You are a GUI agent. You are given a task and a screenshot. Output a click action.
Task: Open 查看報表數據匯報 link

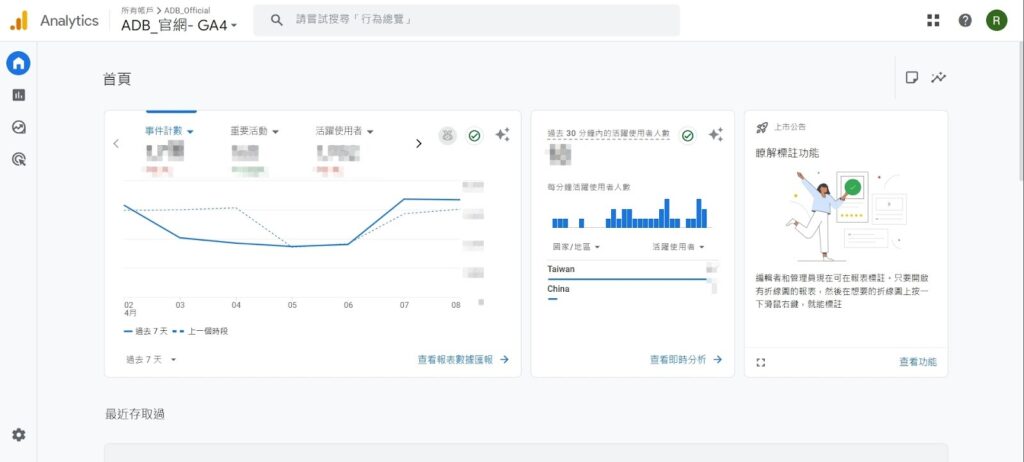[x=464, y=359]
